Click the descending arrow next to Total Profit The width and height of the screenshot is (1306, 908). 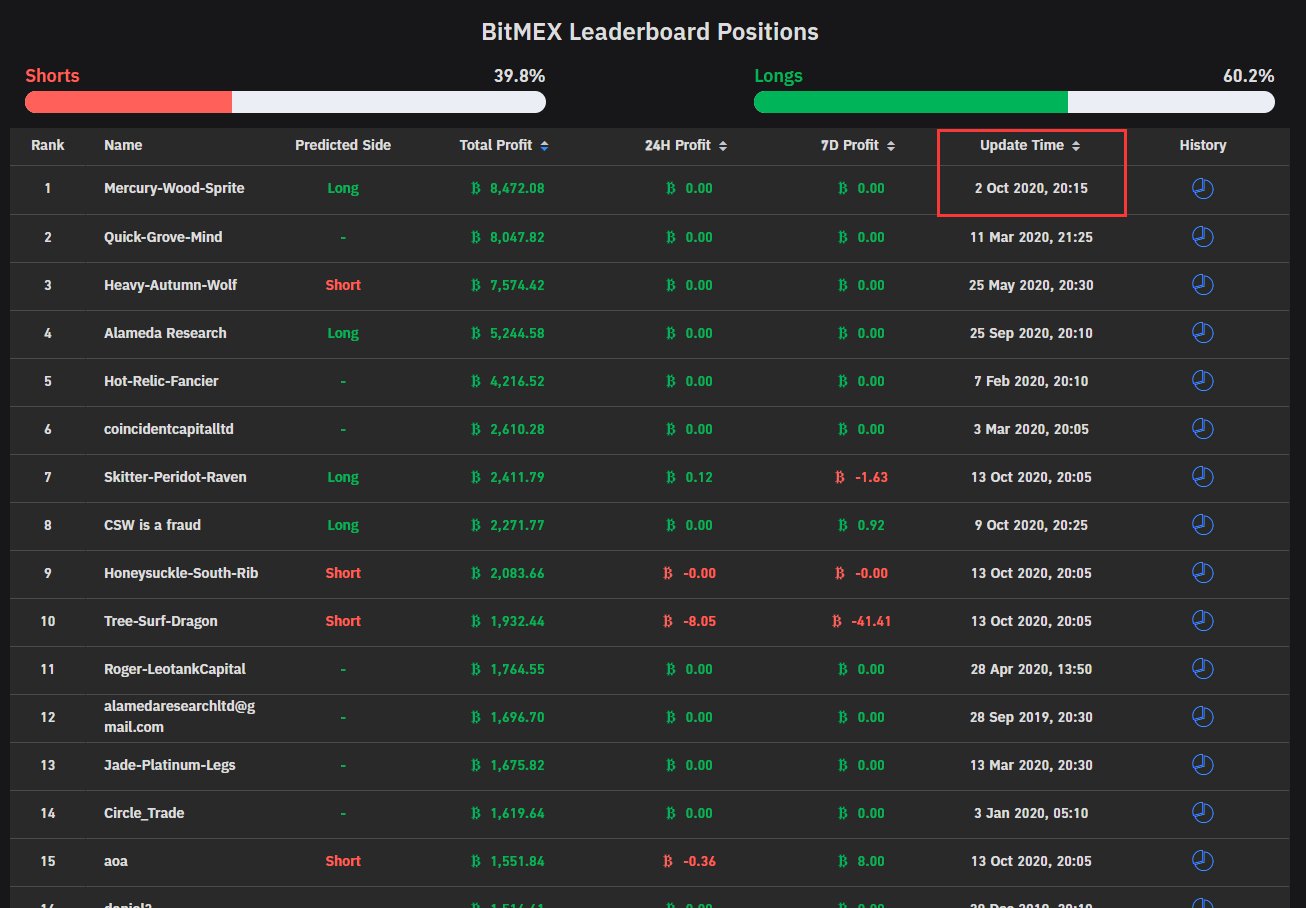pos(543,149)
